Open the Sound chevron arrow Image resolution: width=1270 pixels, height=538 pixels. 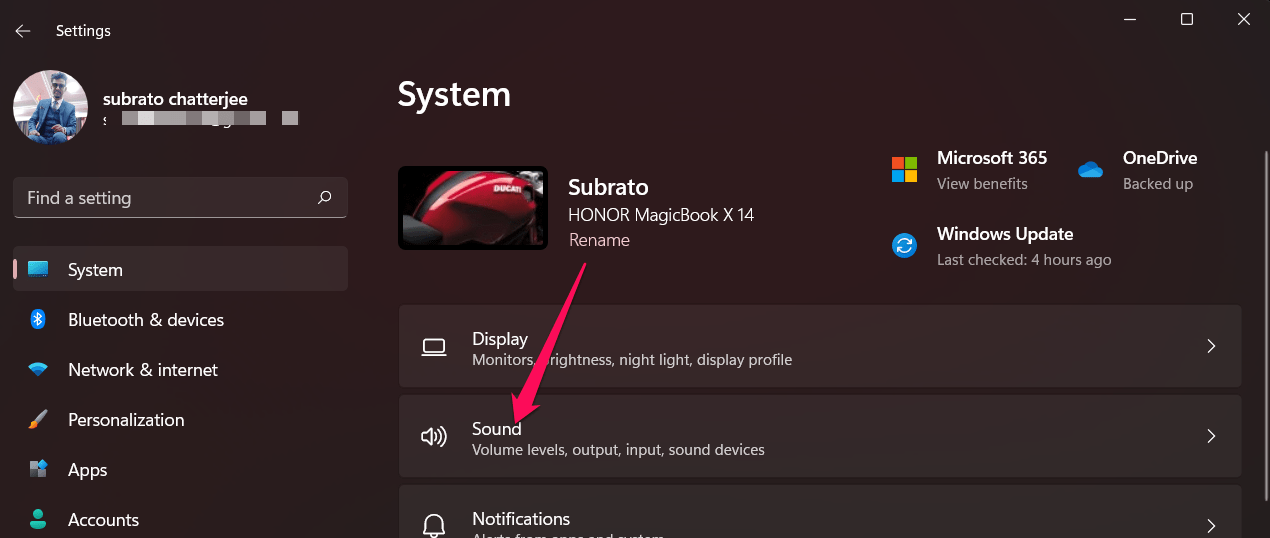(x=1211, y=436)
